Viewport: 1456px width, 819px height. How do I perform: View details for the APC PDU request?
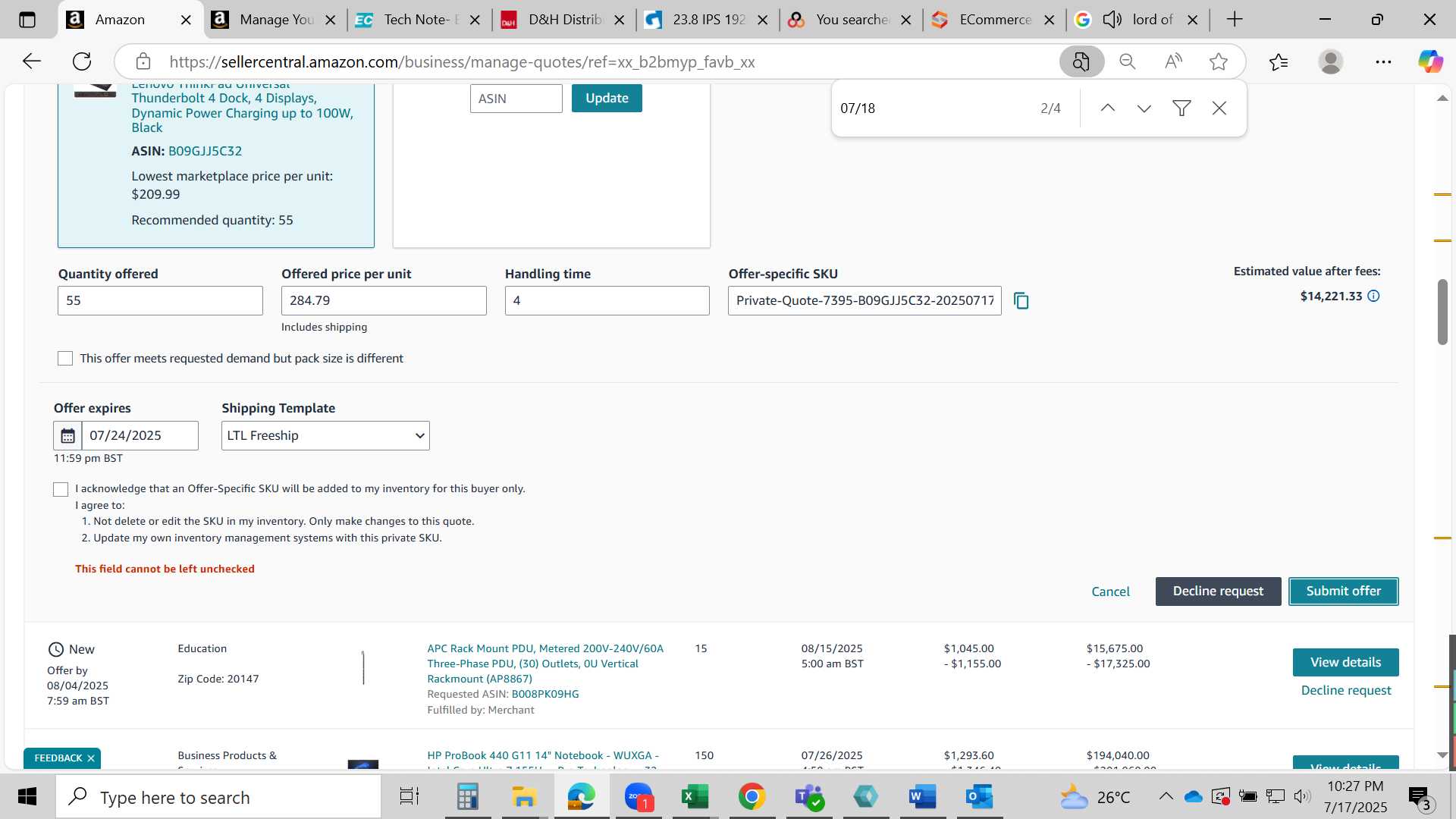(1345, 663)
